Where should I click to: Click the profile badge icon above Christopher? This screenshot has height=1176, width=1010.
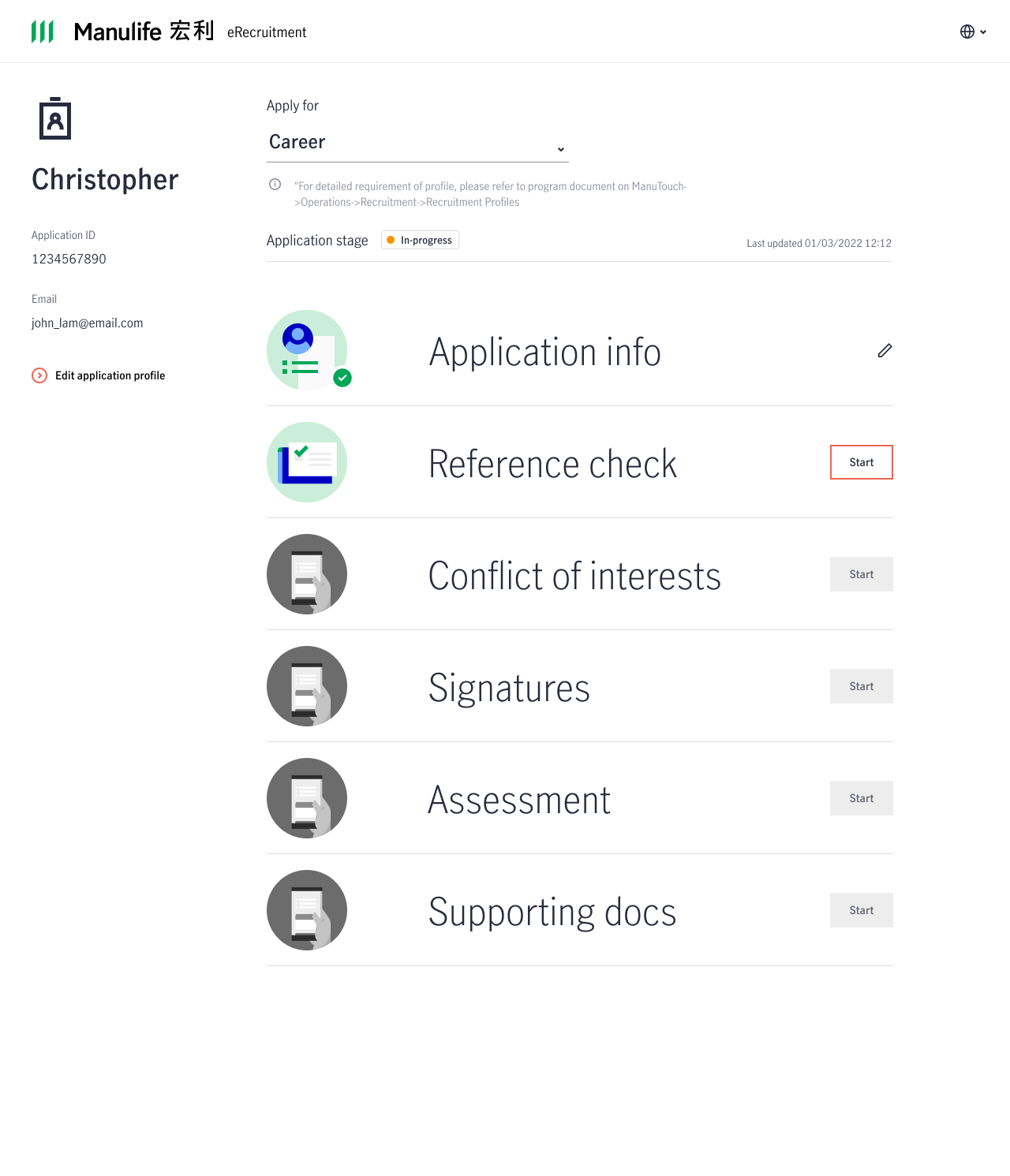pyautogui.click(x=55, y=118)
